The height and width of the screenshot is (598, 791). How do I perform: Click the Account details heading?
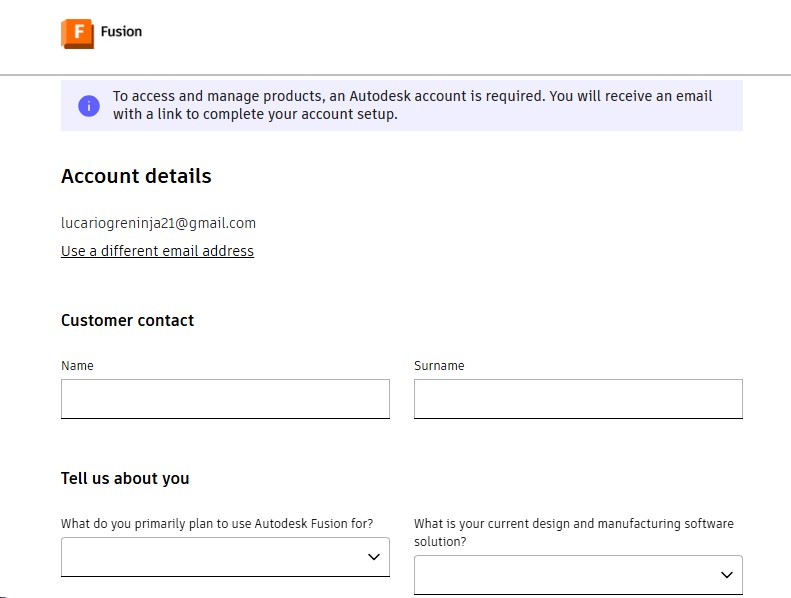pos(136,177)
